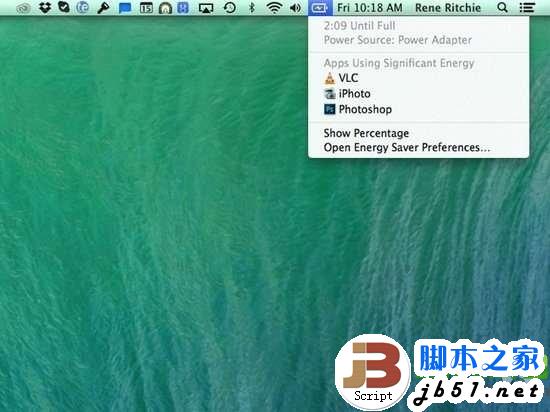Screen dimensions: 550x412
Task: Open the volume control menu
Action: click(x=295, y=8)
